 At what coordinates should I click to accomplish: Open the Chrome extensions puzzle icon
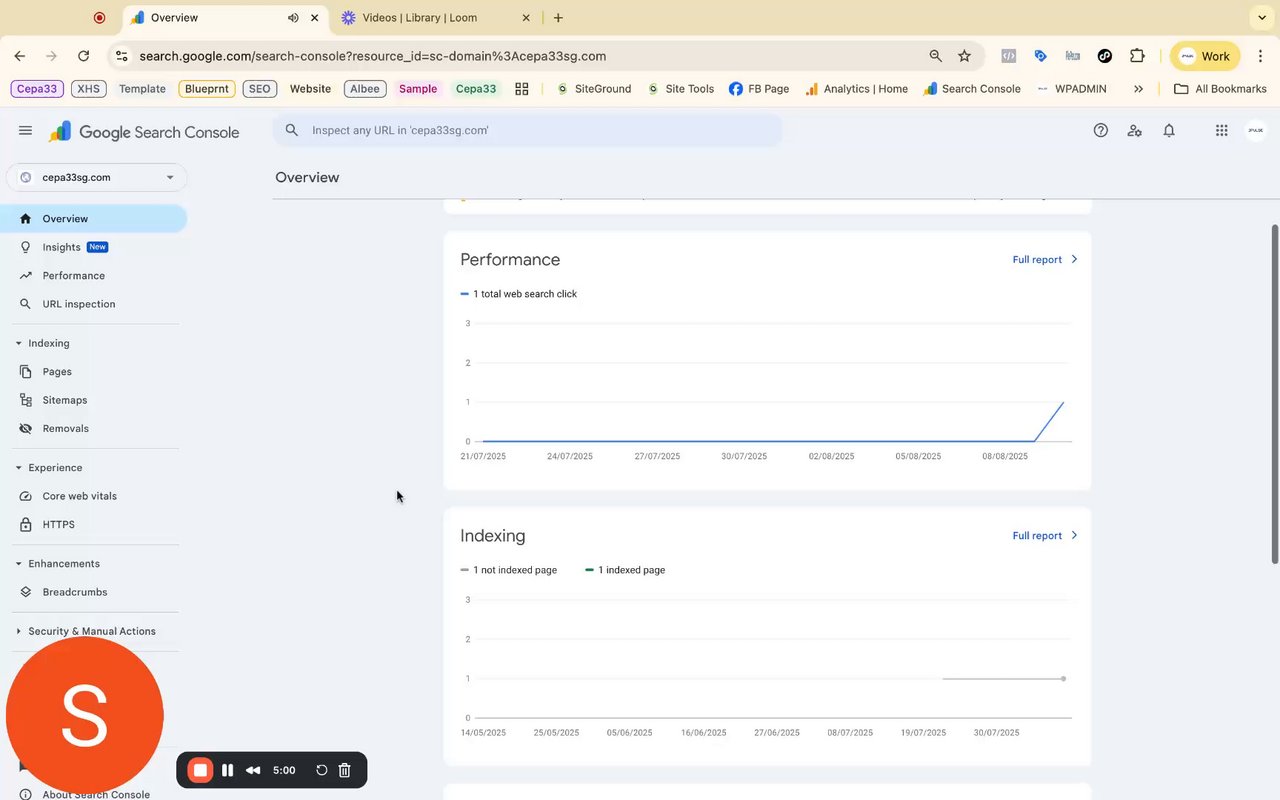pyautogui.click(x=1137, y=56)
